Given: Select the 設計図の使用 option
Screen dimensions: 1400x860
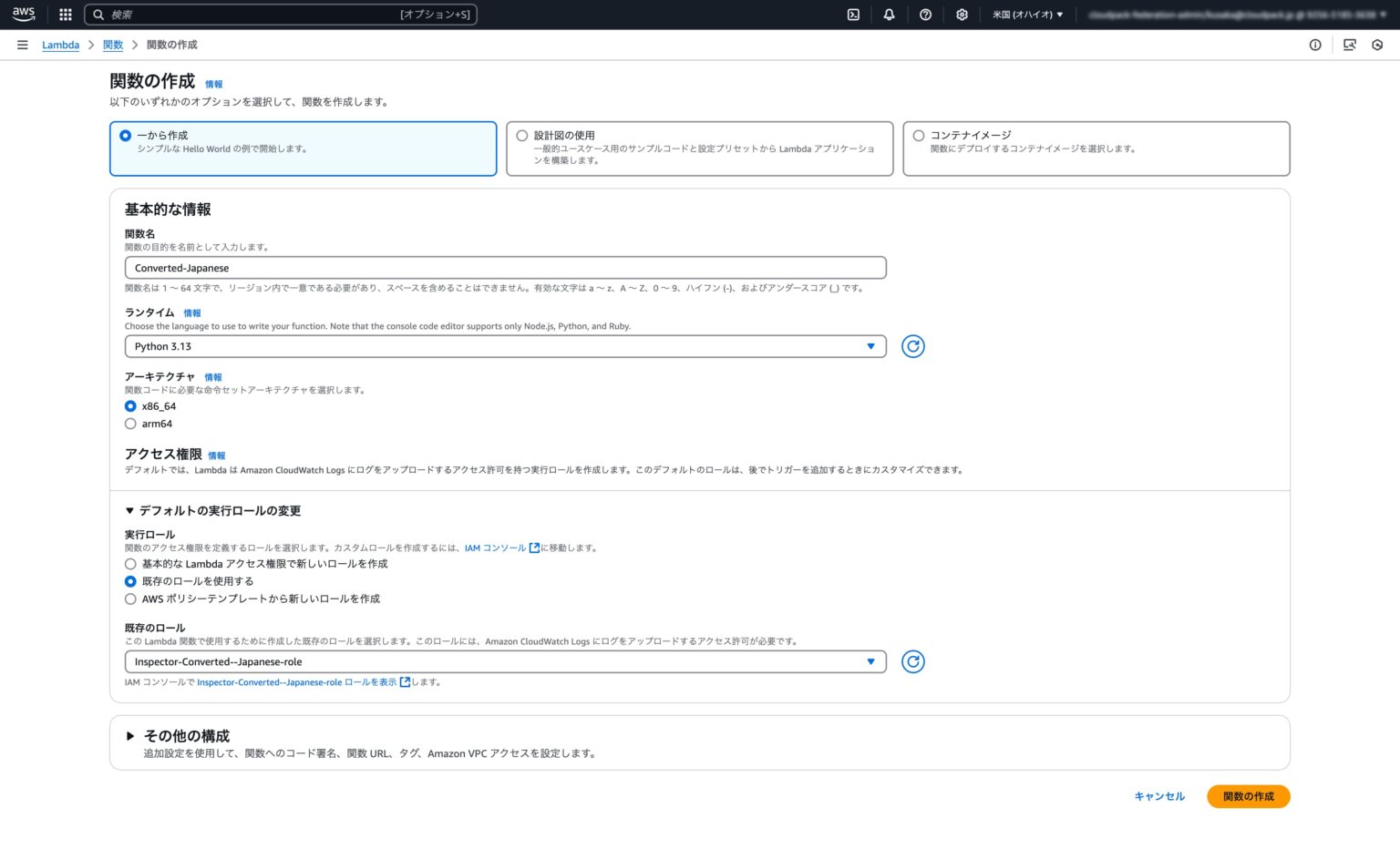Looking at the screenshot, I should [x=521, y=135].
